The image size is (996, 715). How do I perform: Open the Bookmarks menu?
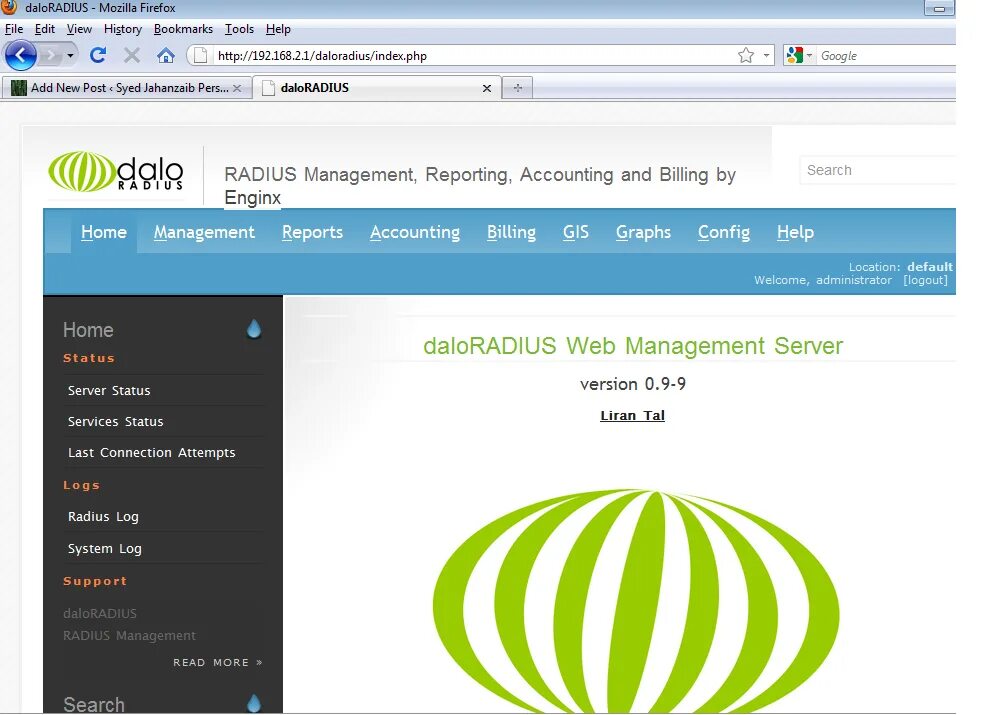point(183,29)
